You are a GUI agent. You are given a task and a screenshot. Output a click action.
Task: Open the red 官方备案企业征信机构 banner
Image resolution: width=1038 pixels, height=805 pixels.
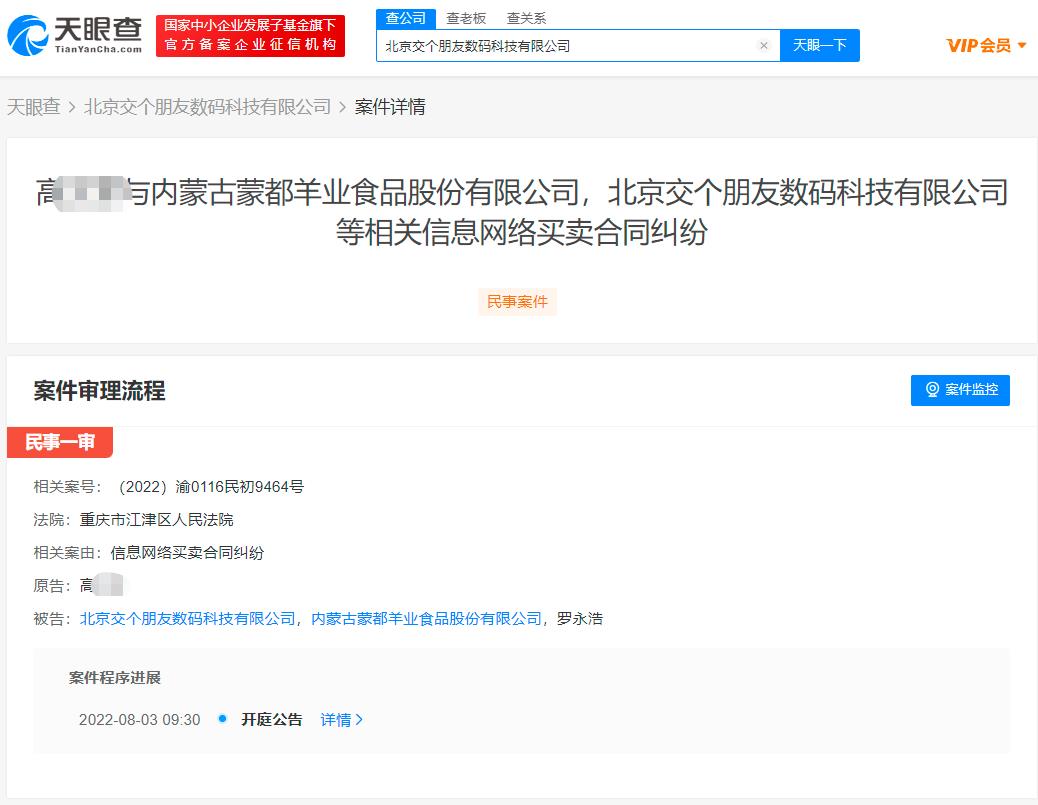pyautogui.click(x=250, y=36)
